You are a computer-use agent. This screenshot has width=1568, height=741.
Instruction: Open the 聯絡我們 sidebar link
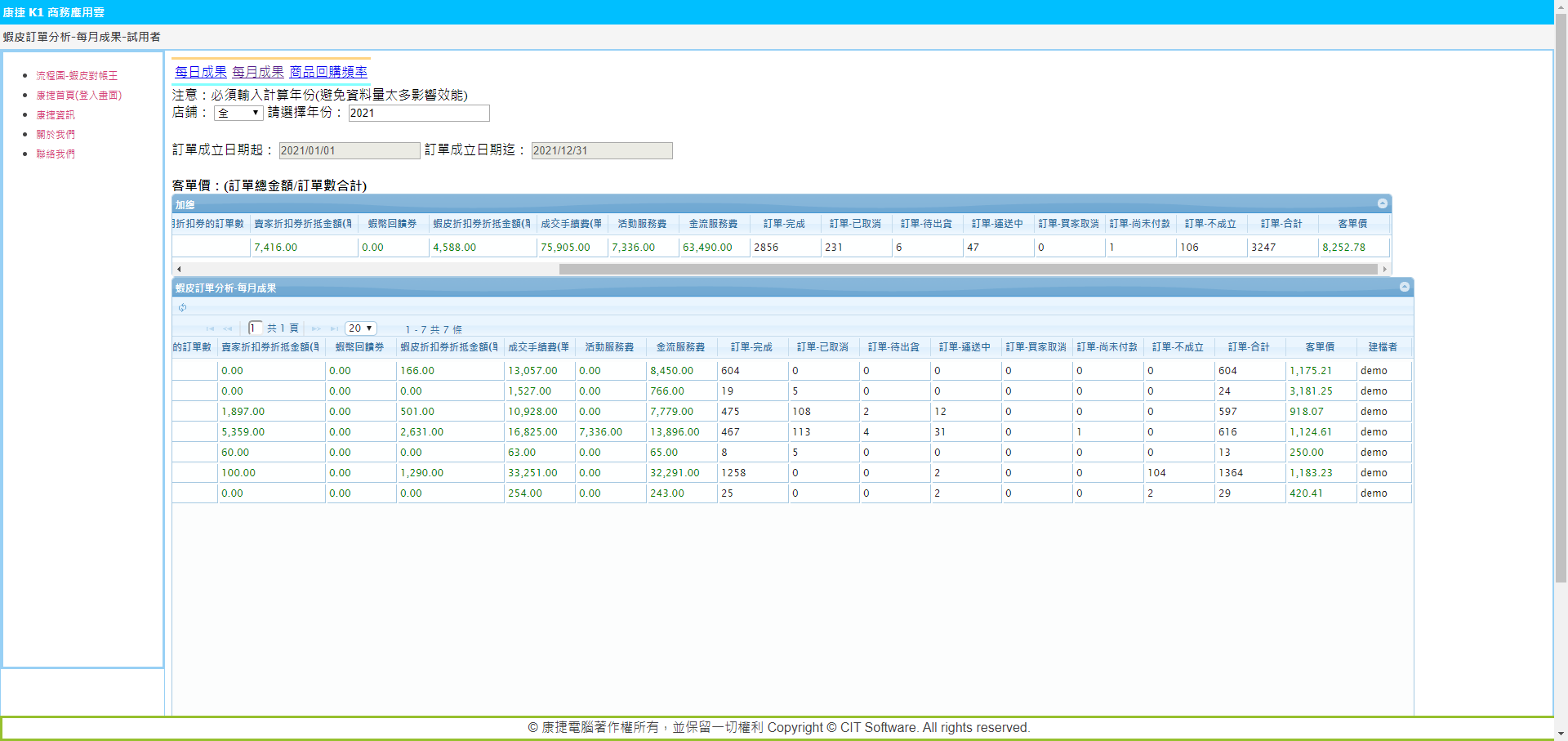pos(56,154)
